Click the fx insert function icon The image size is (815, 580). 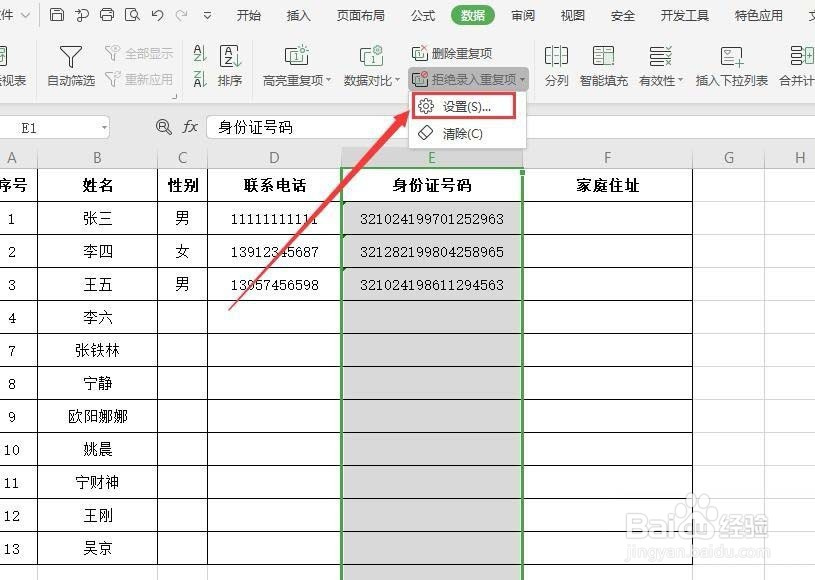tap(190, 127)
